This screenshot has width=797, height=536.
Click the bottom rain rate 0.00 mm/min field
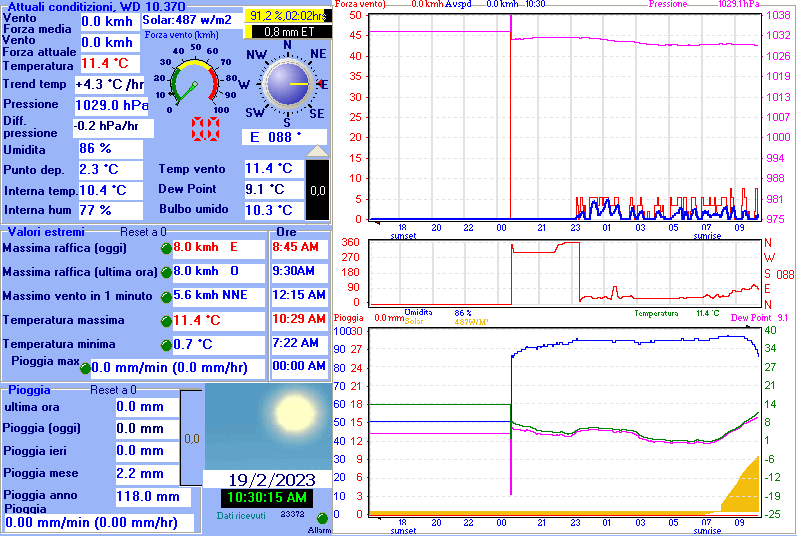pyautogui.click(x=99, y=522)
